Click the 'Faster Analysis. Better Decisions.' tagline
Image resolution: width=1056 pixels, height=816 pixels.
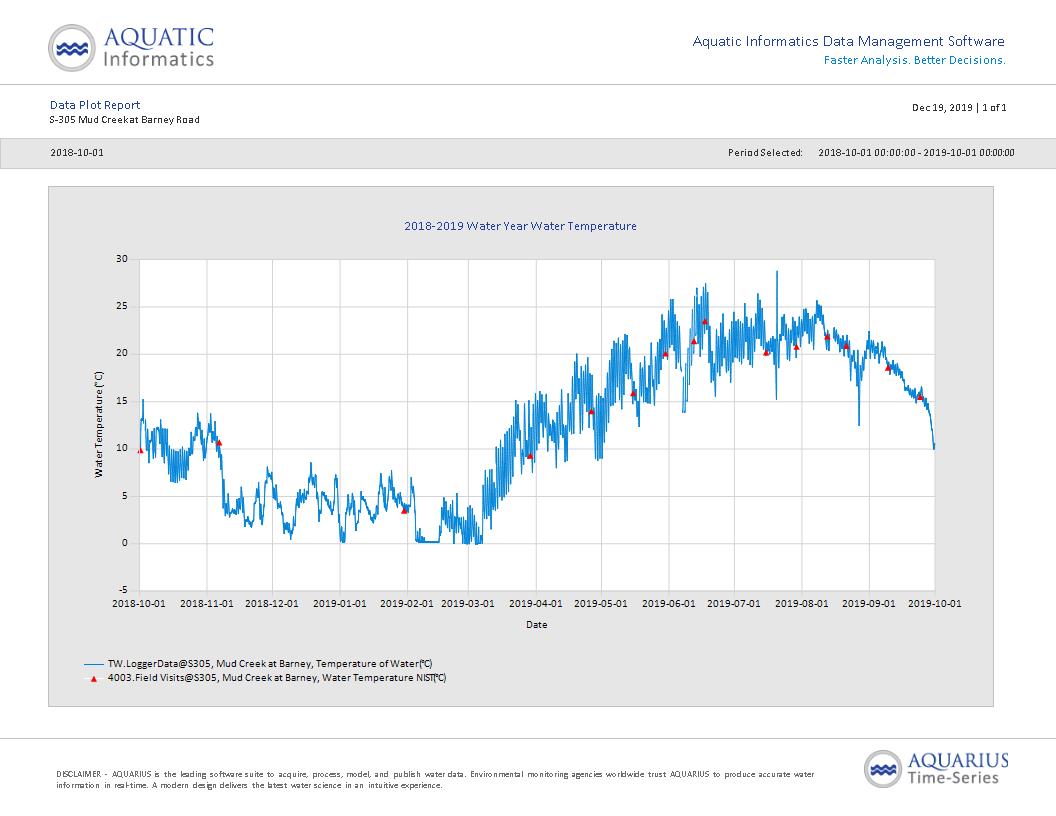click(915, 61)
